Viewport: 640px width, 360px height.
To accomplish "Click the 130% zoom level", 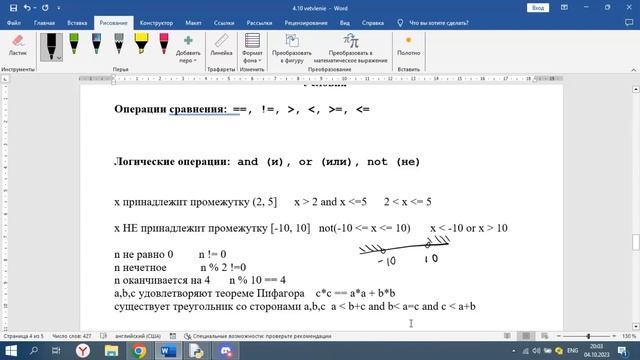I will (629, 336).
